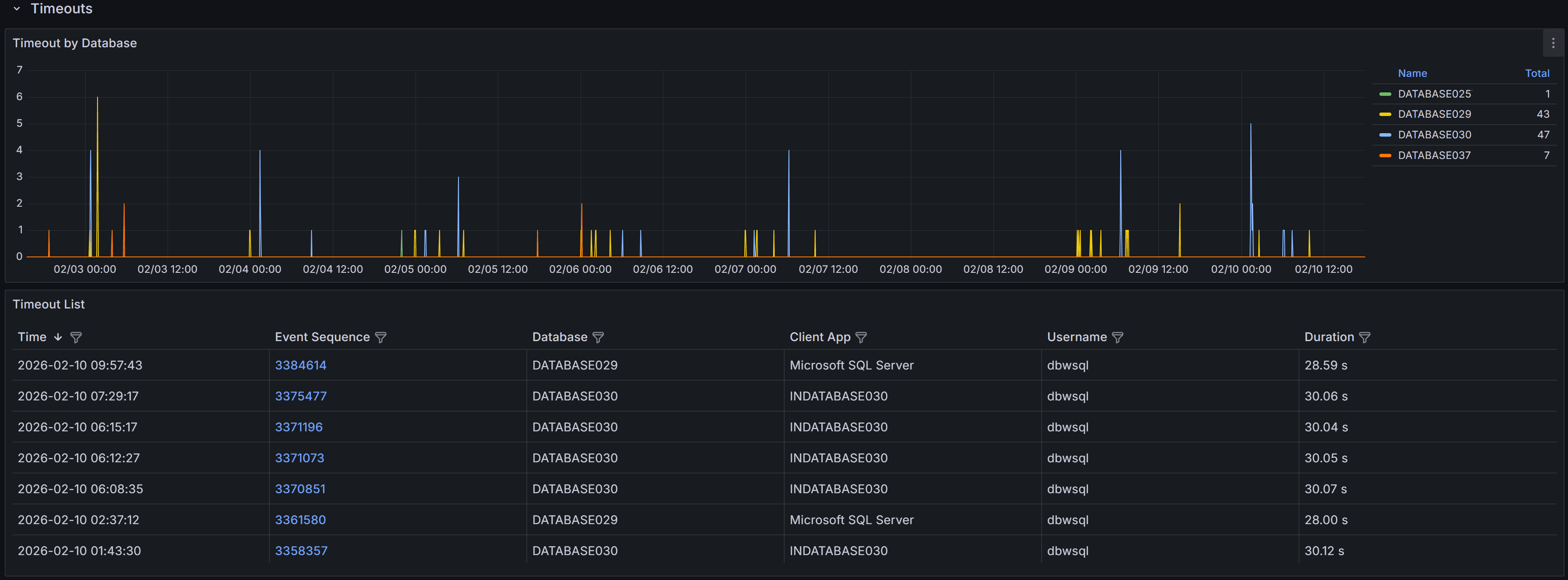Open the filter on the Event Sequence column
Image resolution: width=1568 pixels, height=580 pixels.
pos(381,337)
